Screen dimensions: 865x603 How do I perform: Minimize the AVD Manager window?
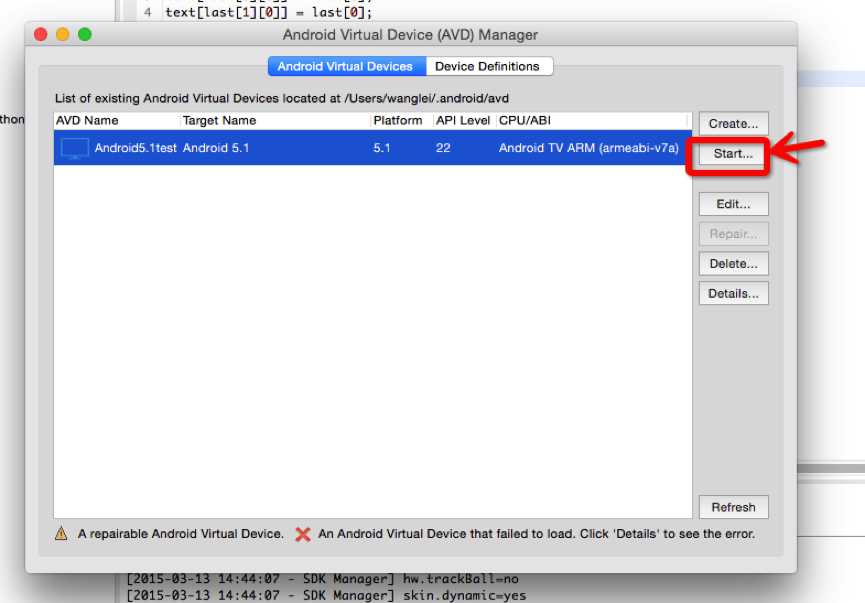pos(62,34)
